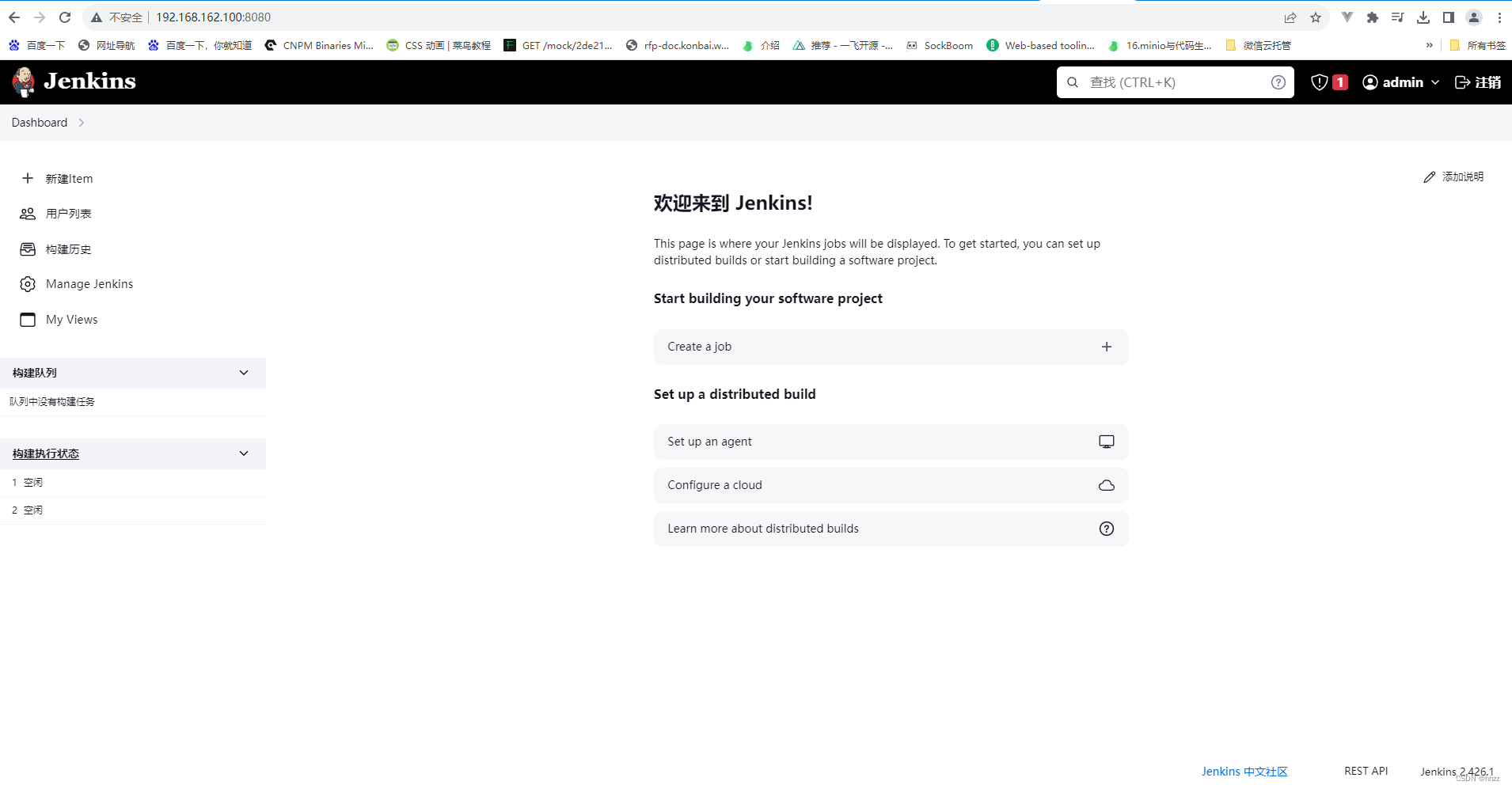The width and height of the screenshot is (1512, 789).
Task: Open browser downloads icon
Action: coord(1423,17)
